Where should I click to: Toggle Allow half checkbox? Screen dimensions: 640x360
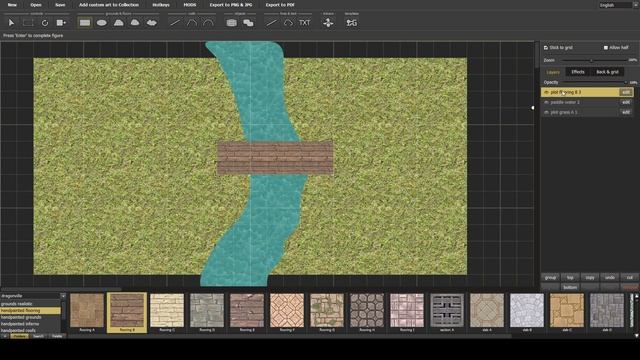(606, 48)
